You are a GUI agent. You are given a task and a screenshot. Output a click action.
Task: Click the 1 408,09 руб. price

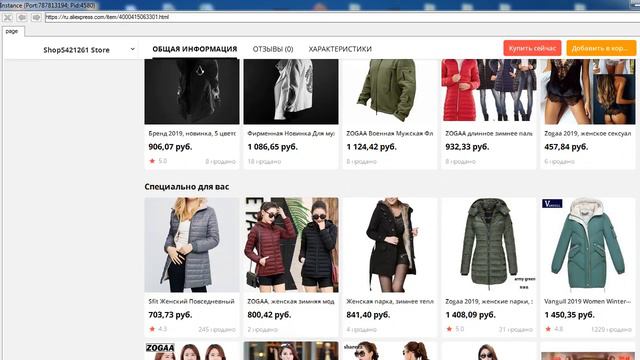(471, 315)
